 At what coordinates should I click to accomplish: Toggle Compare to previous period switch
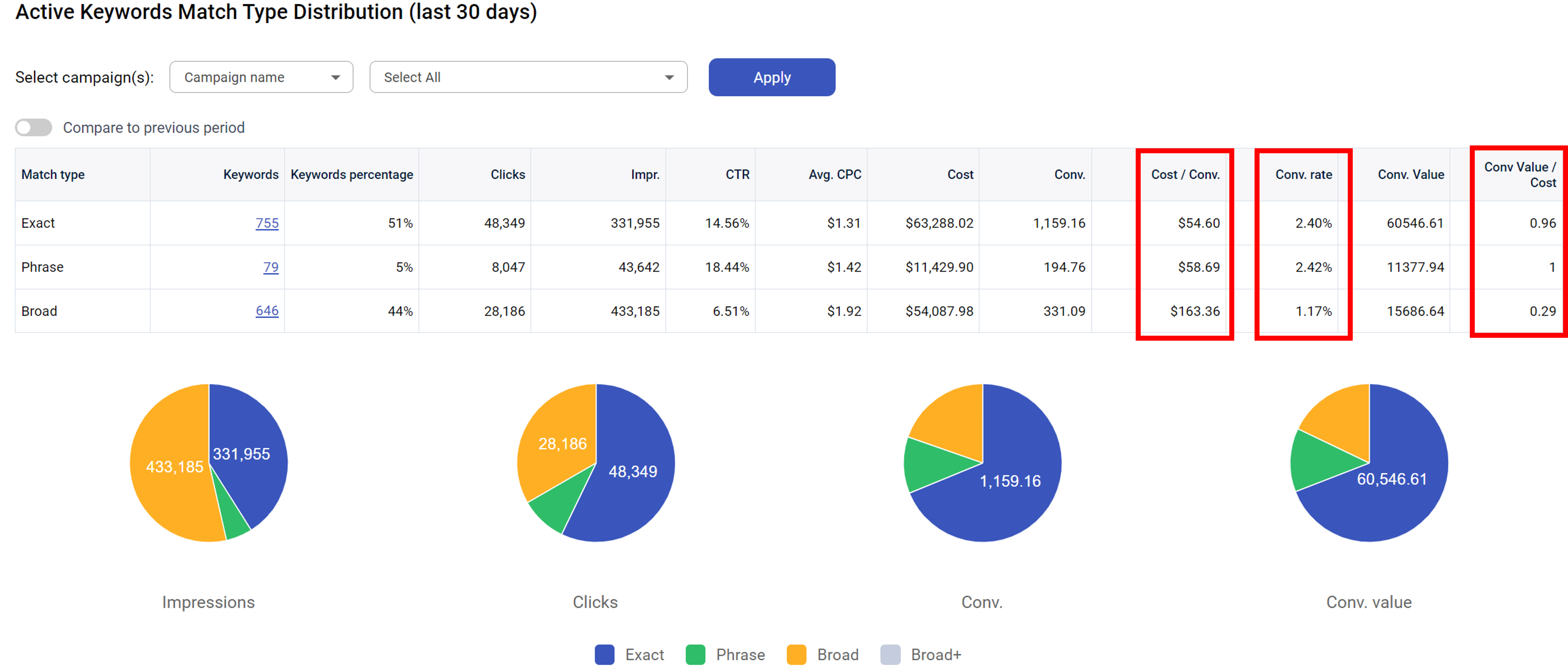[x=33, y=128]
